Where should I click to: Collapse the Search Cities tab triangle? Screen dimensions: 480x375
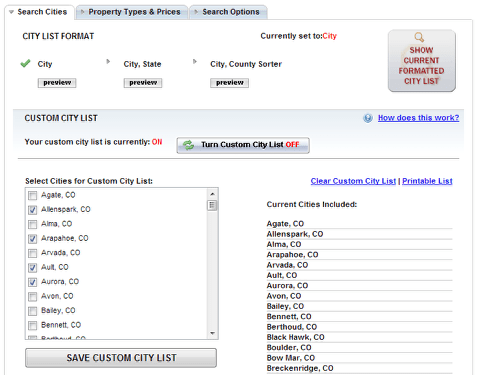(11, 12)
